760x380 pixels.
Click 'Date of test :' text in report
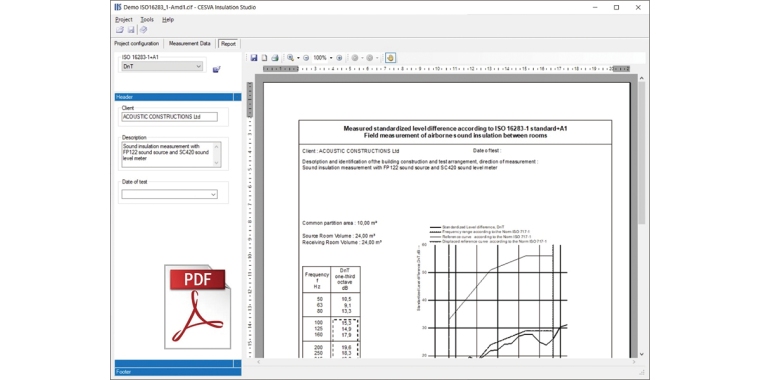(x=487, y=151)
